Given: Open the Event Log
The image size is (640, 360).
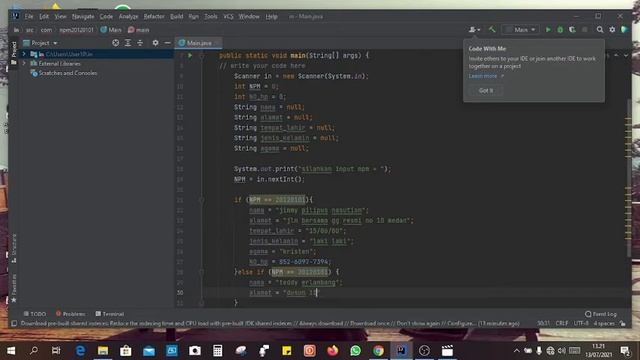Looking at the screenshot, I should click(600, 314).
